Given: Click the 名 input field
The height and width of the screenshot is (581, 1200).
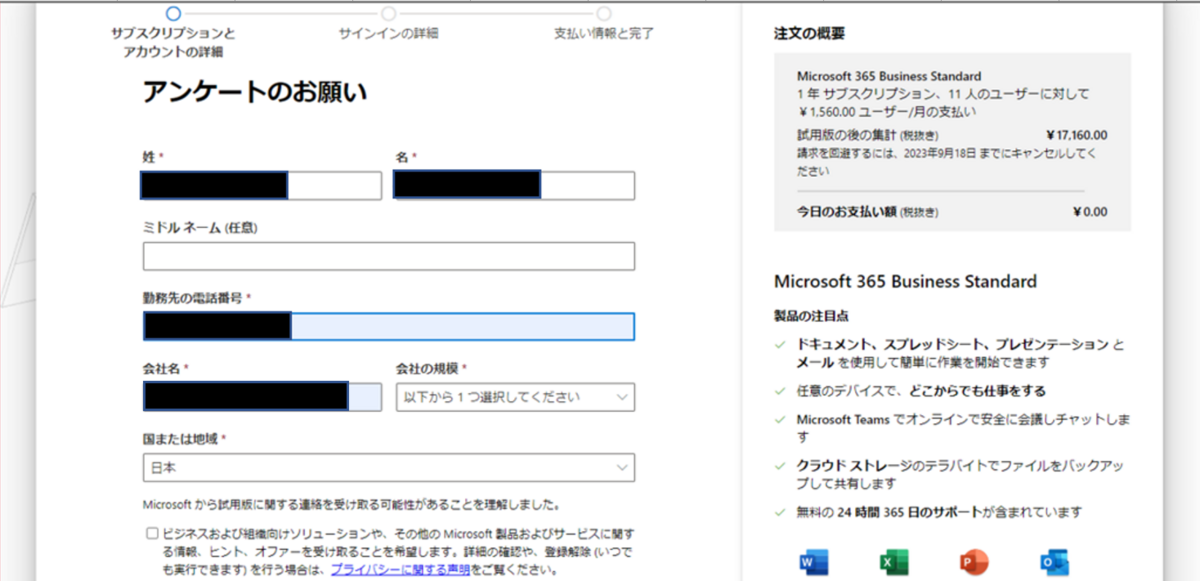Looking at the screenshot, I should (x=515, y=186).
